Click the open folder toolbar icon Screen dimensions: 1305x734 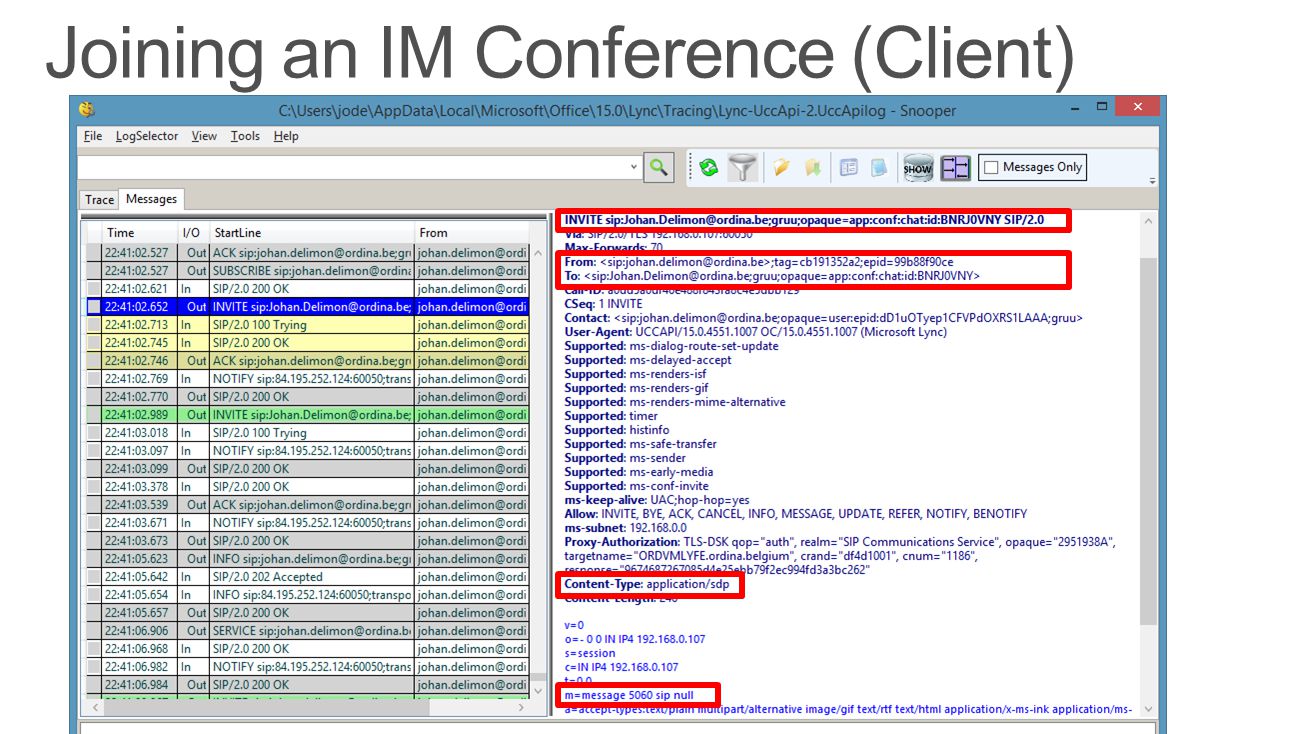point(781,168)
